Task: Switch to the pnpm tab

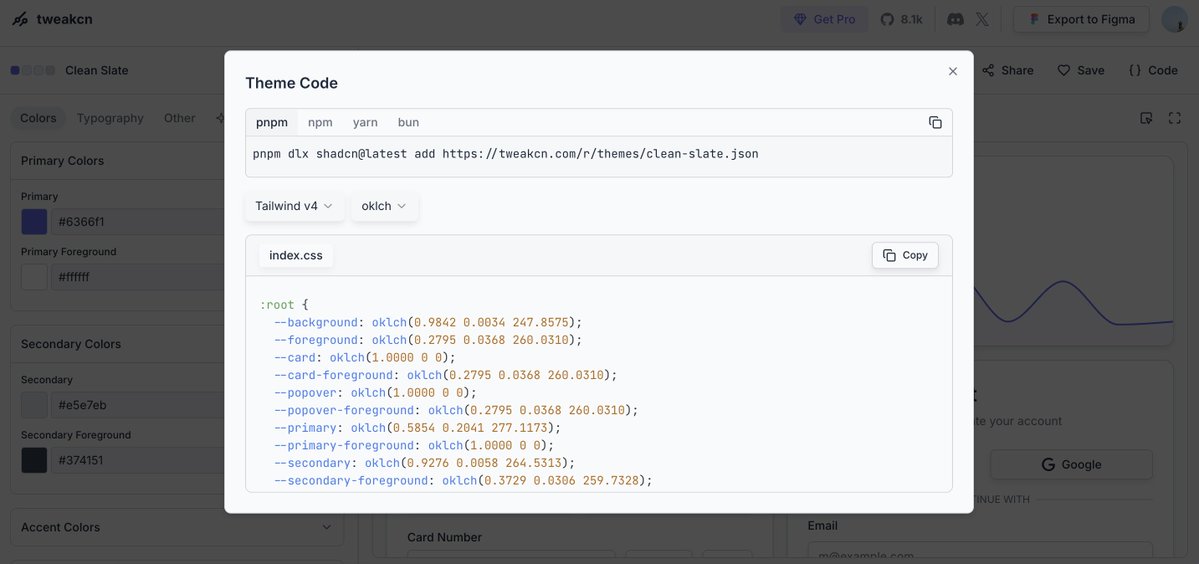Action: (272, 122)
